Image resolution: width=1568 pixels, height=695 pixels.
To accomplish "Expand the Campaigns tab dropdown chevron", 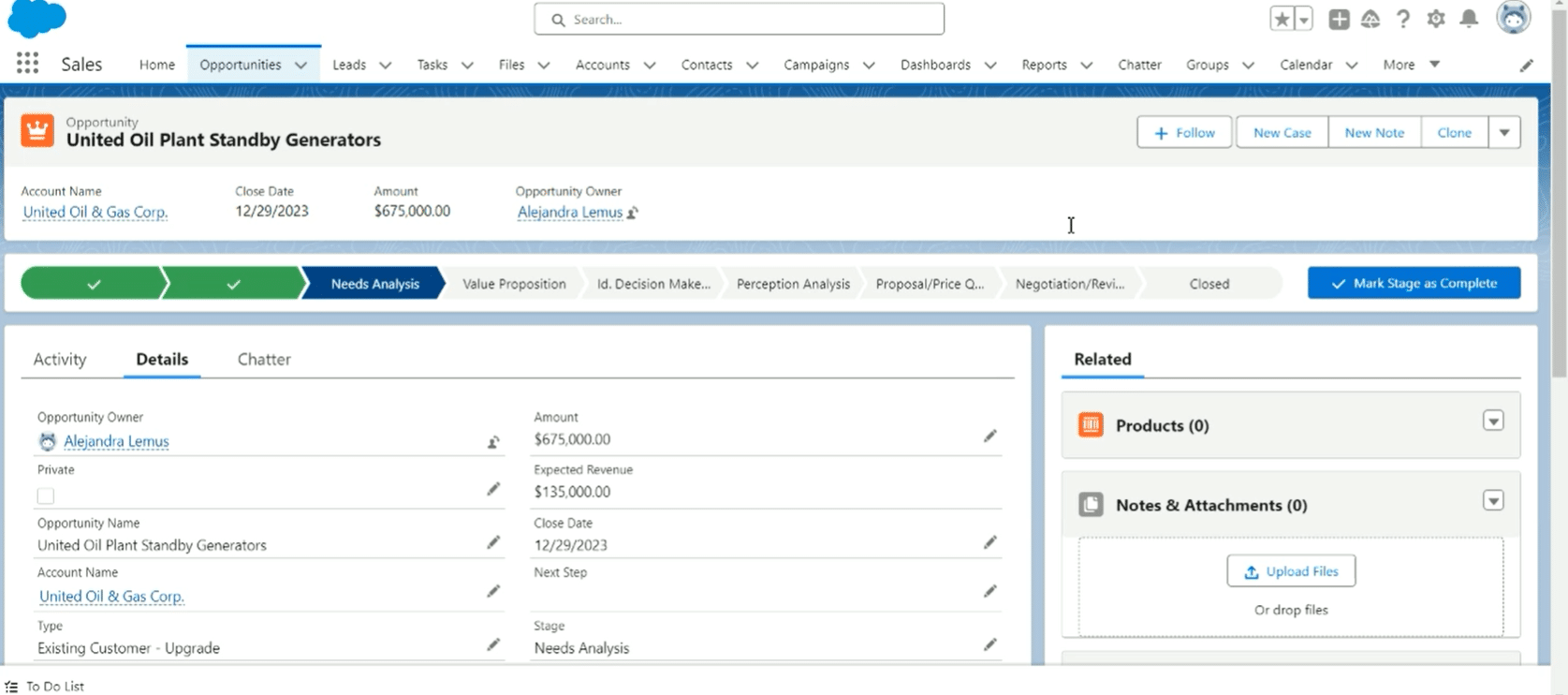I will pyautogui.click(x=869, y=65).
